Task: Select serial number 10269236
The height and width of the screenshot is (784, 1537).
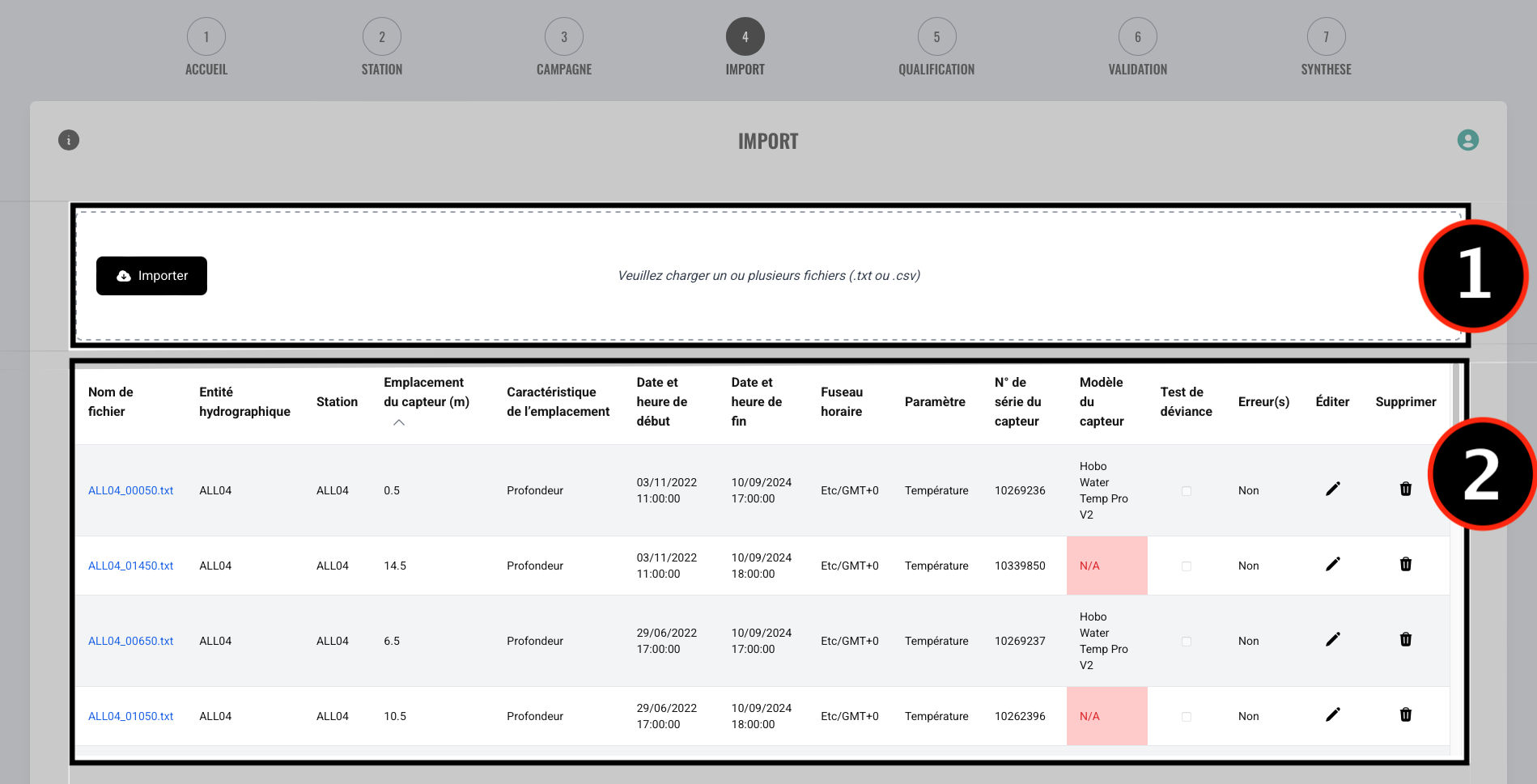Action: pyautogui.click(x=1020, y=490)
